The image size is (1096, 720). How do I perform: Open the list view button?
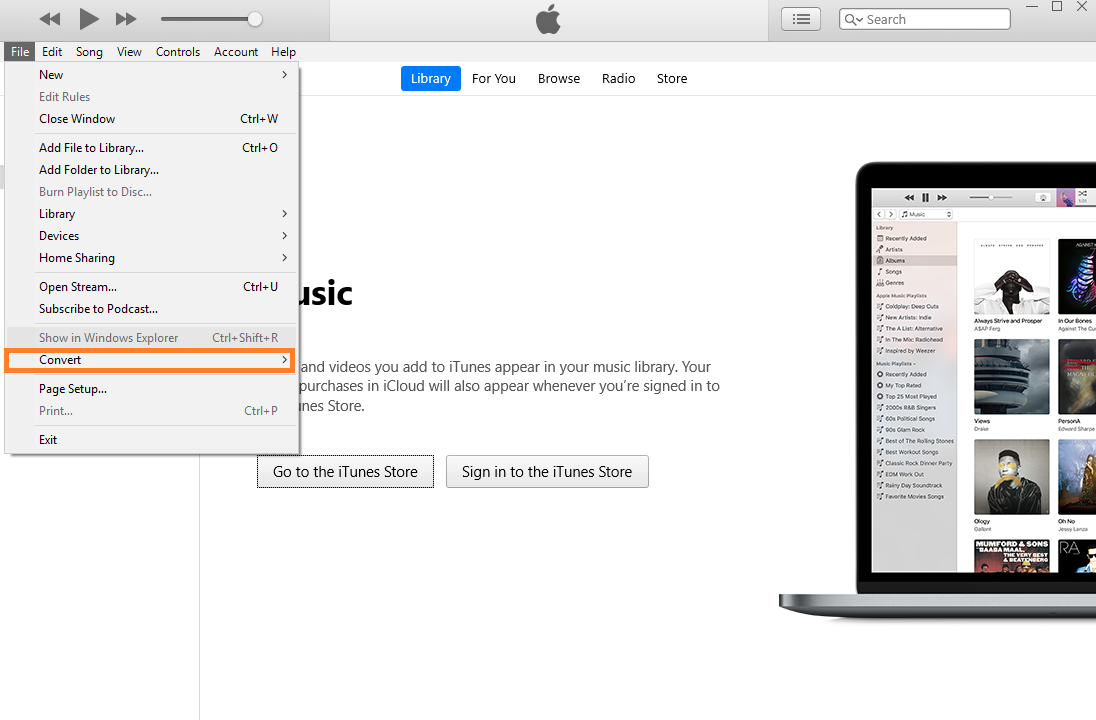[x=801, y=19]
